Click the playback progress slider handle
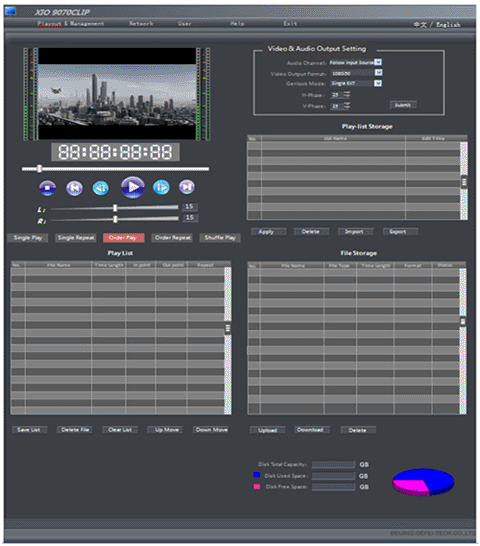This screenshot has height=546, width=480. coord(39,169)
